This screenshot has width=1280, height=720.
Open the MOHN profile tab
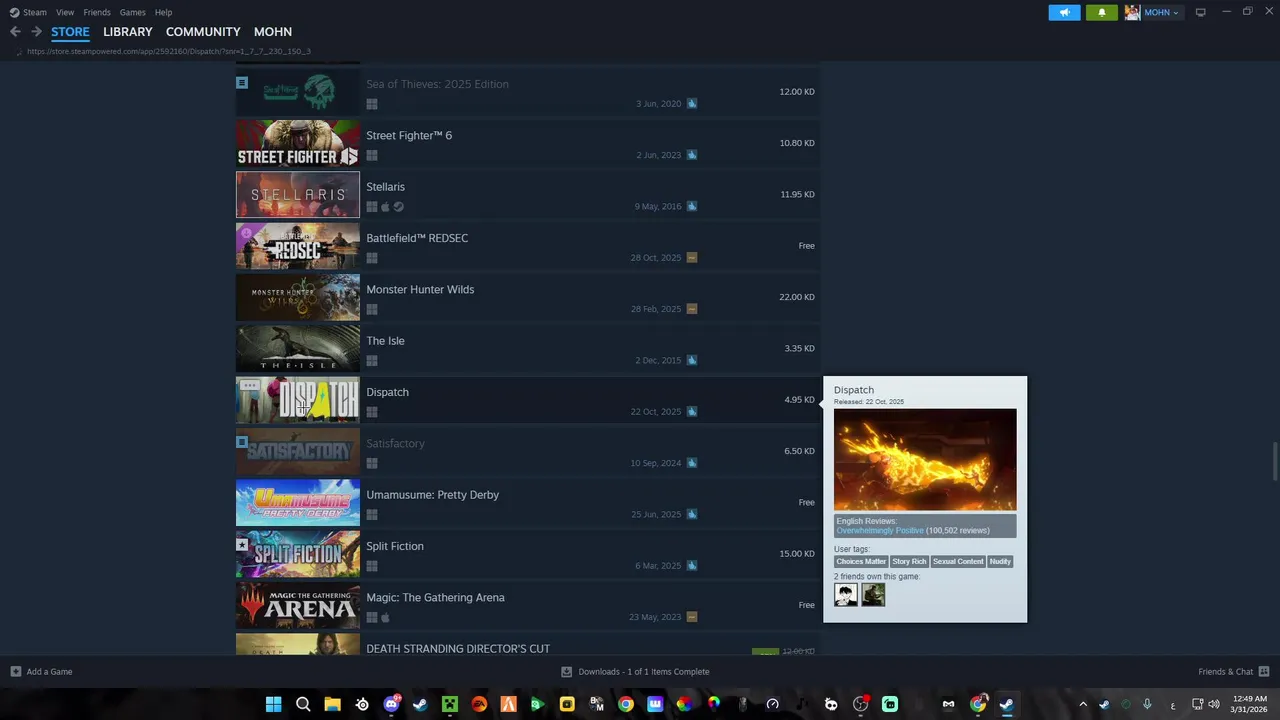pyautogui.click(x=273, y=32)
